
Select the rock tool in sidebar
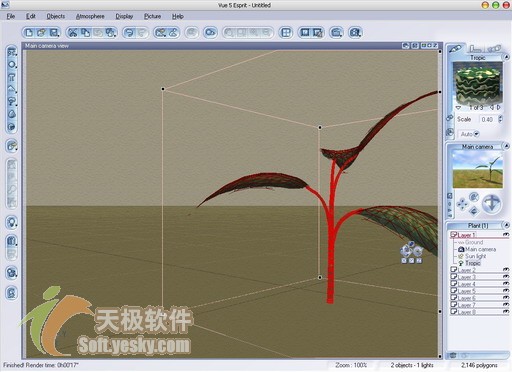click(x=12, y=114)
